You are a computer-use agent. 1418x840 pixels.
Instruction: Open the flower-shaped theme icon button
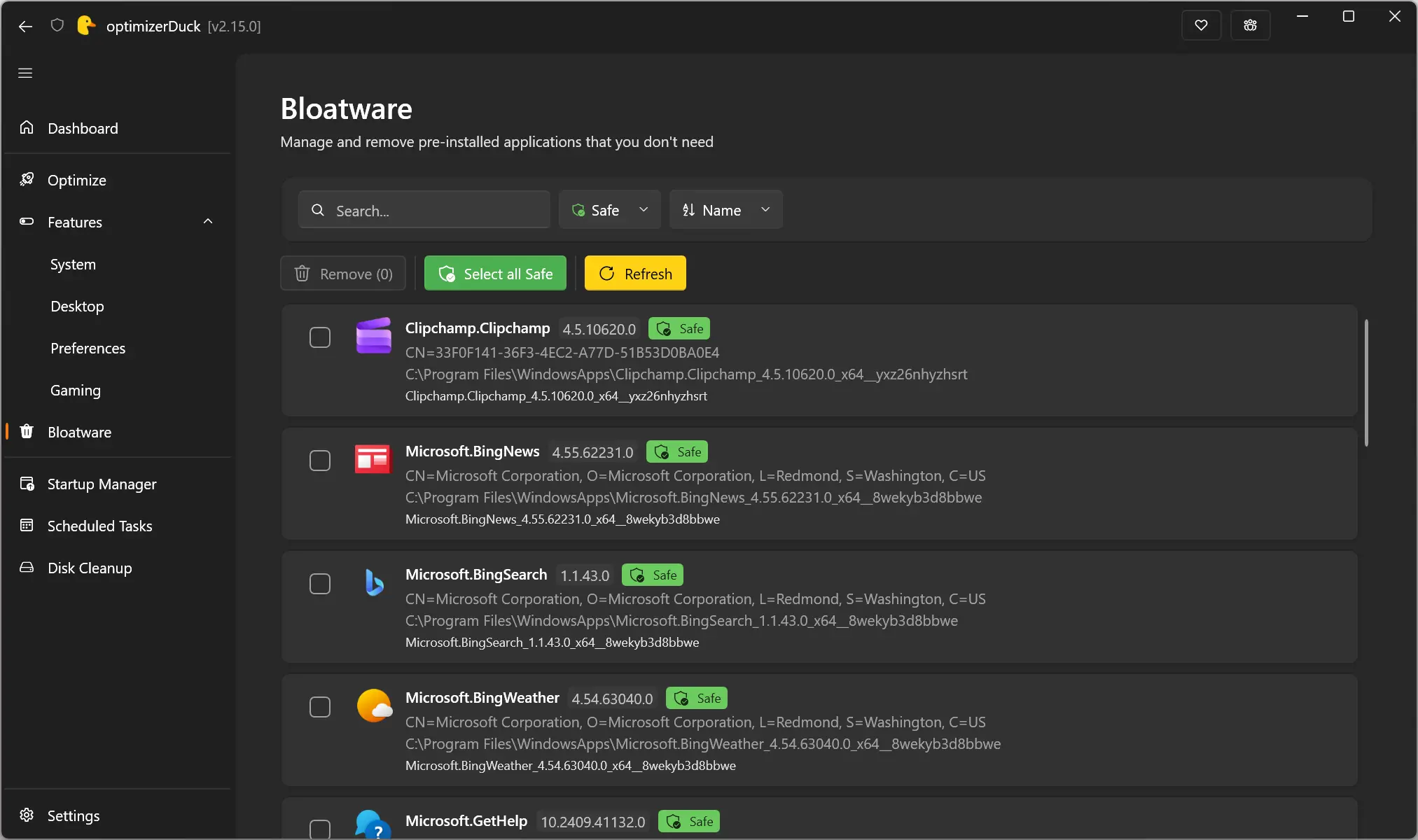click(1250, 26)
